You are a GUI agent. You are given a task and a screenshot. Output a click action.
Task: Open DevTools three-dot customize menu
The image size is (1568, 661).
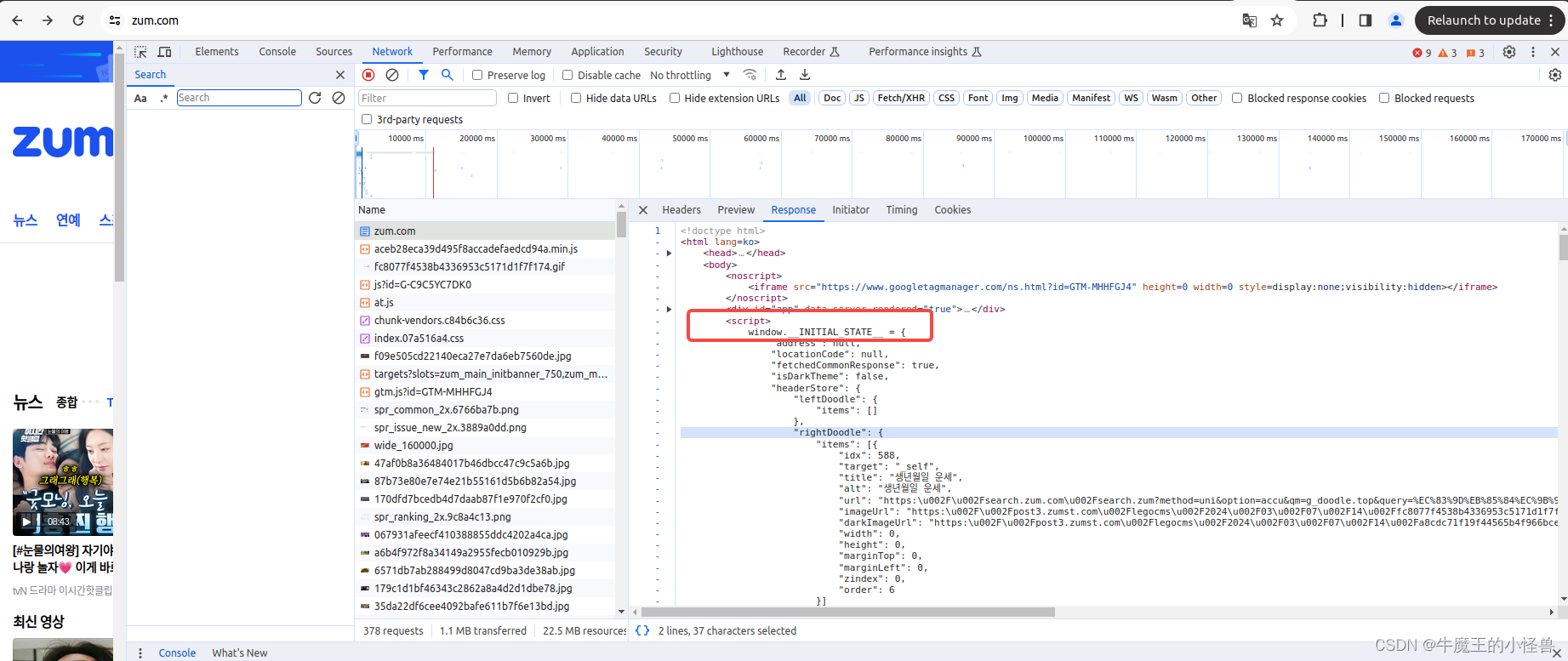pyautogui.click(x=1533, y=52)
